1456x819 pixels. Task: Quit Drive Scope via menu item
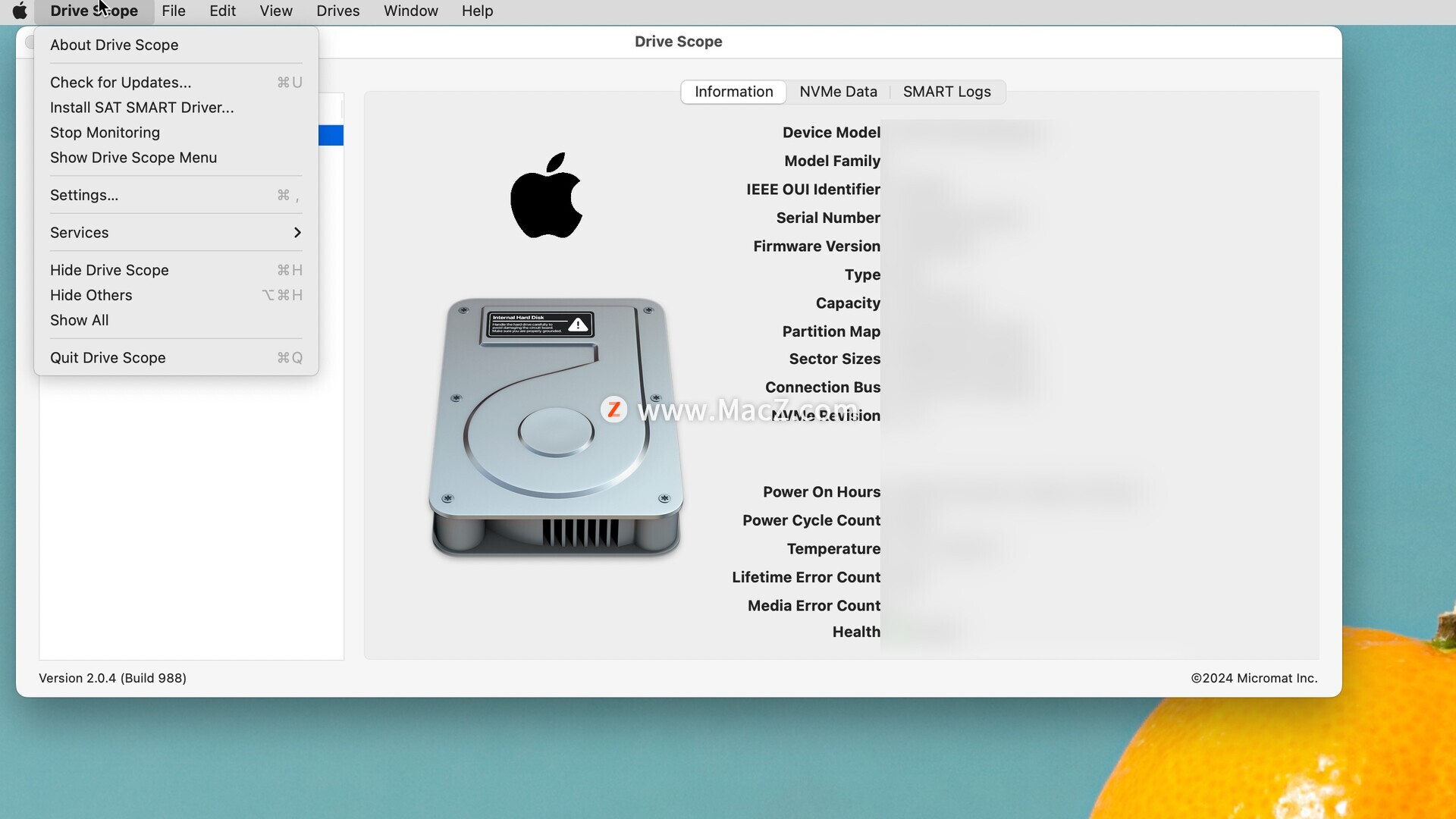[108, 358]
